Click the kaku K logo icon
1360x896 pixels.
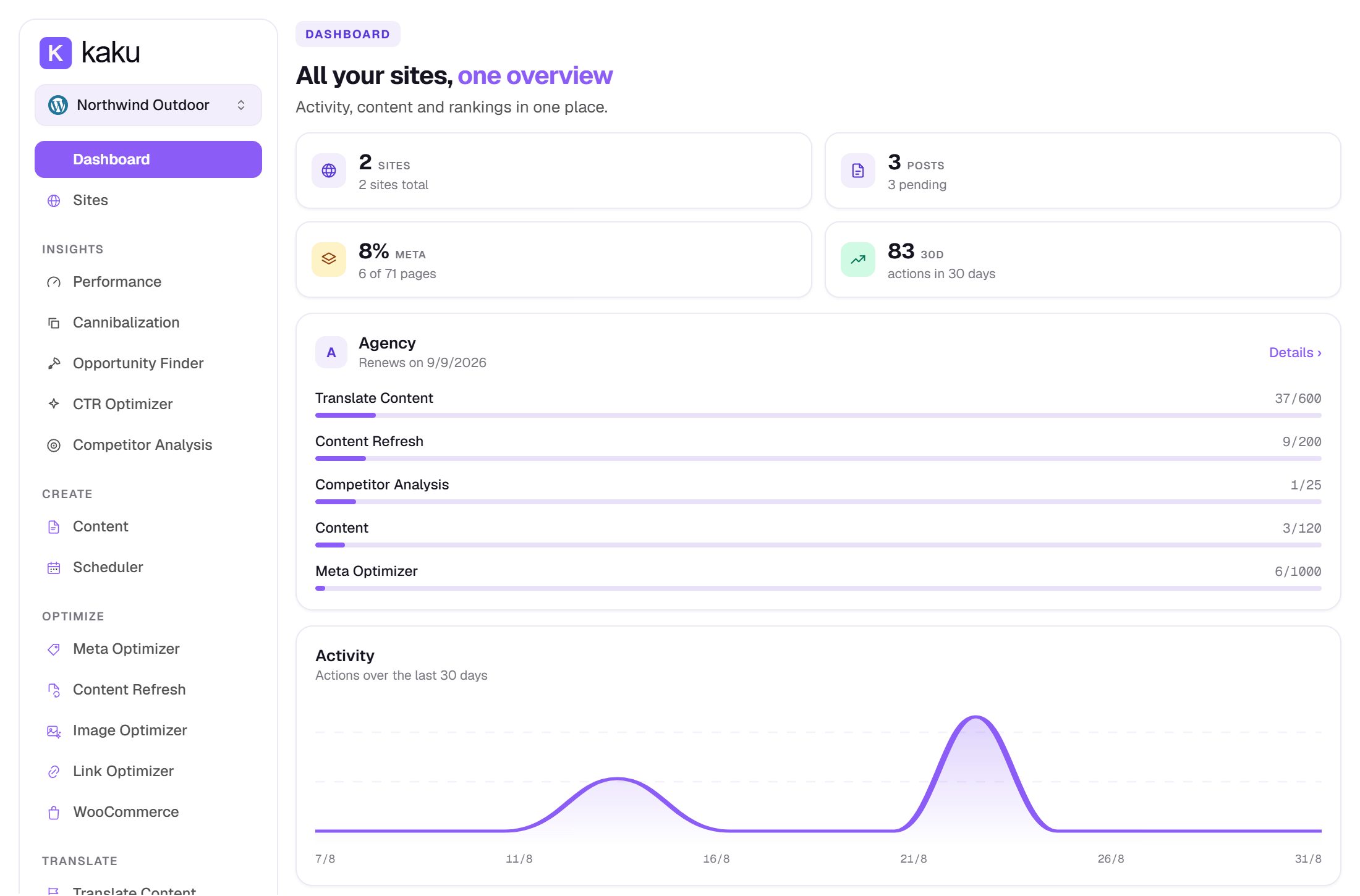point(56,53)
